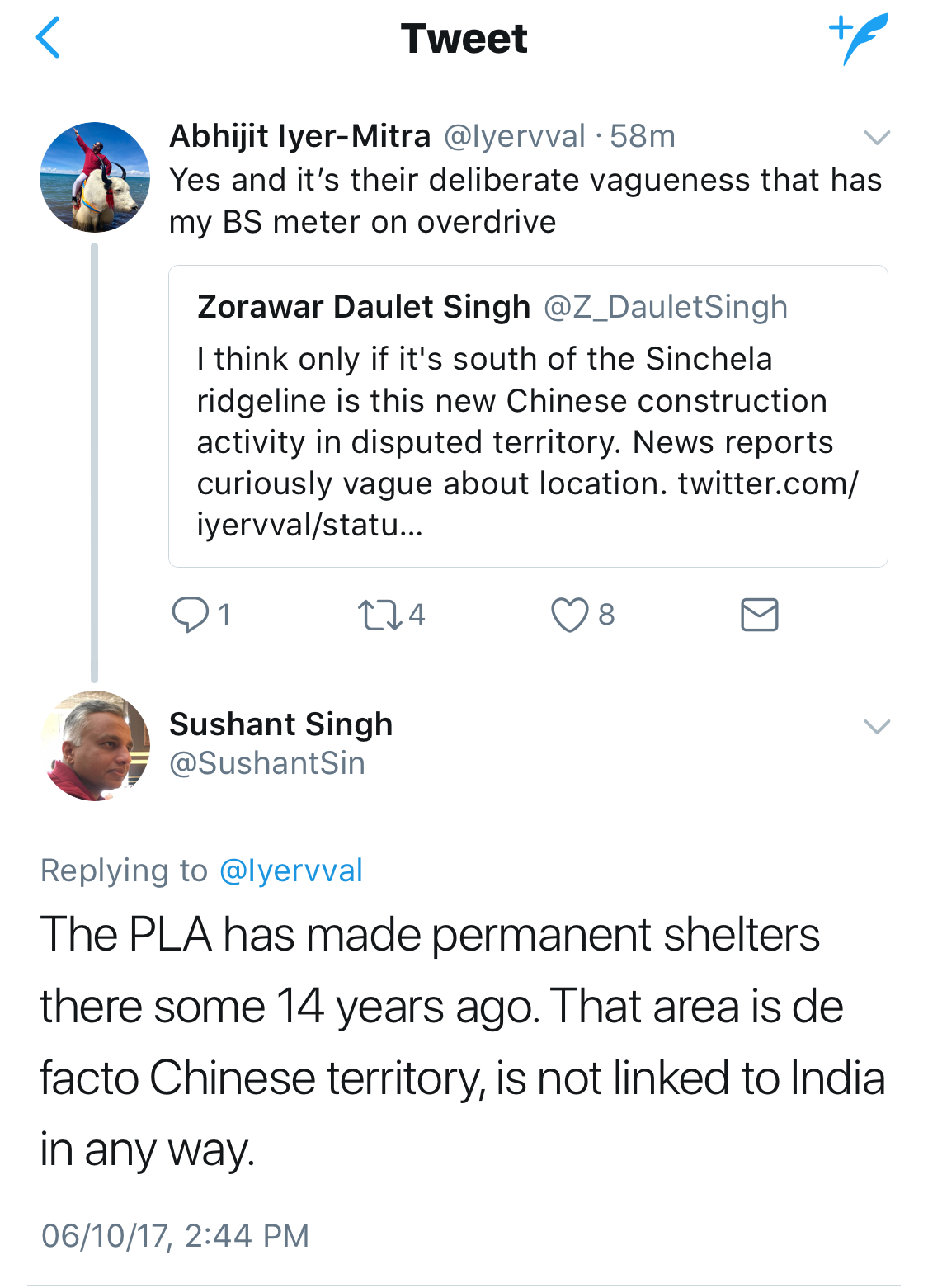
Task: Retweet Abhijit Iyer-Mitra's tweet
Action: [x=379, y=615]
